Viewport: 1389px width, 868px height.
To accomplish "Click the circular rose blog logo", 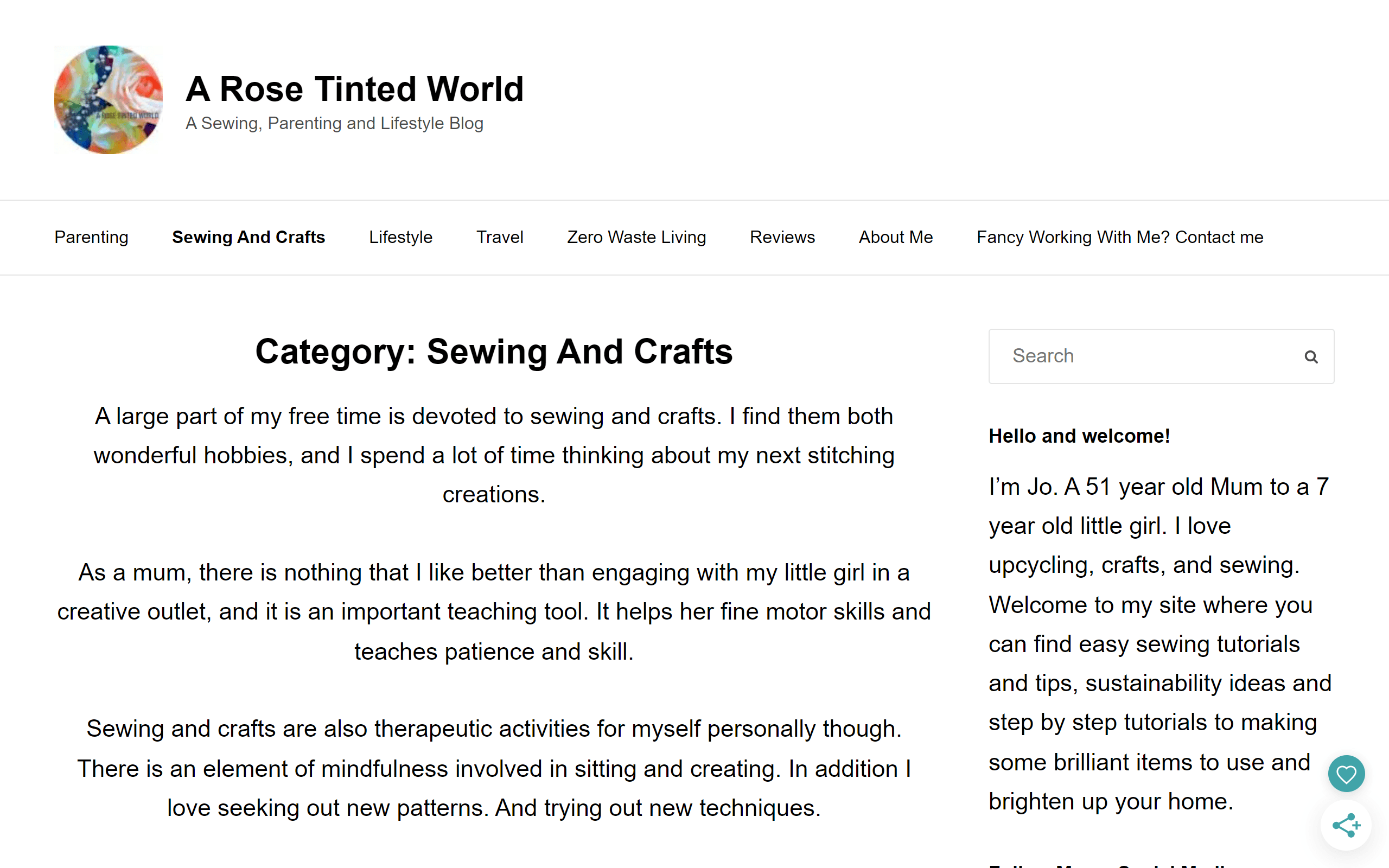I will (109, 100).
